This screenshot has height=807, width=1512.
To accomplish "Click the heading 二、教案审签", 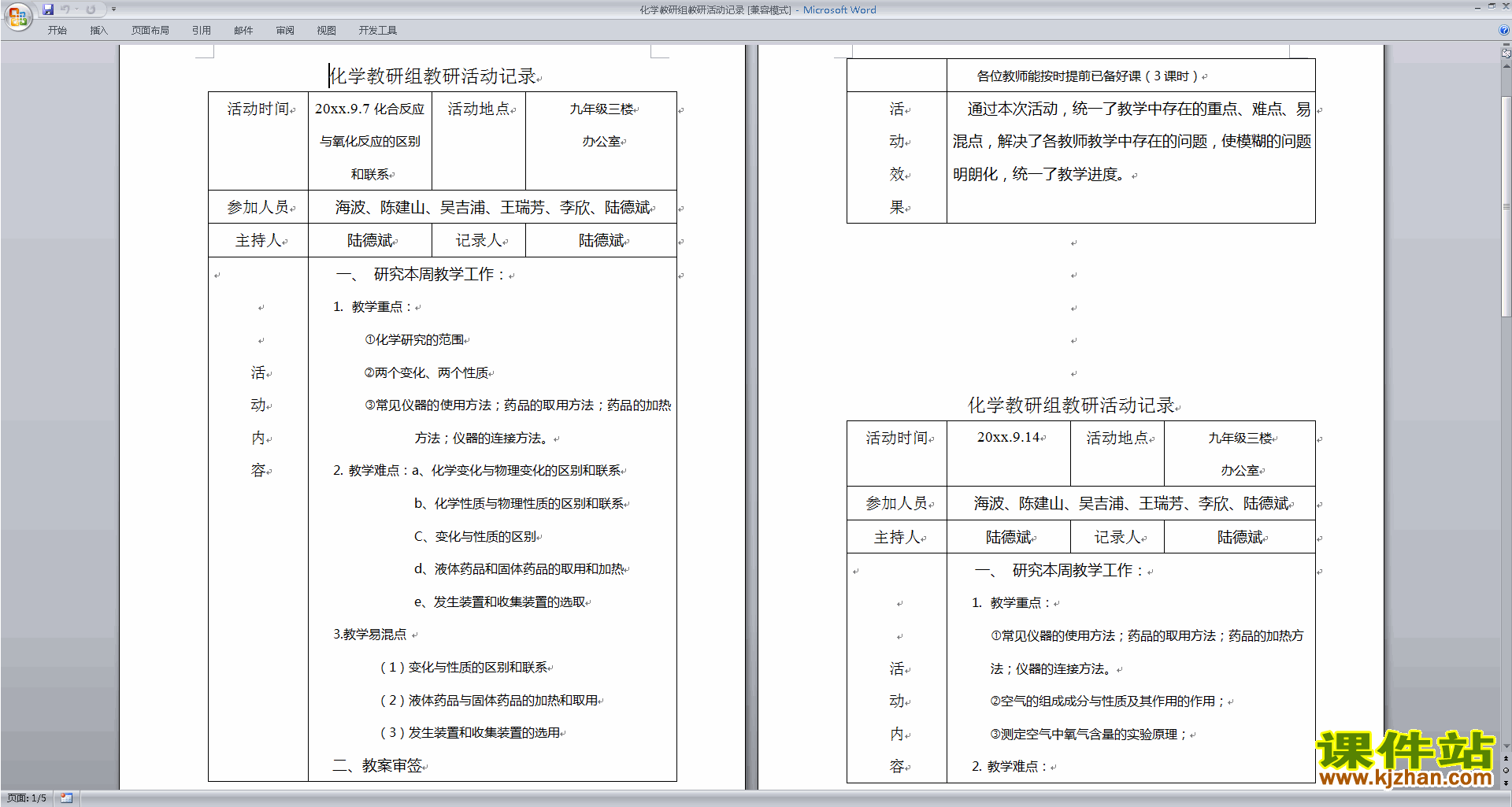I will pos(377,765).
